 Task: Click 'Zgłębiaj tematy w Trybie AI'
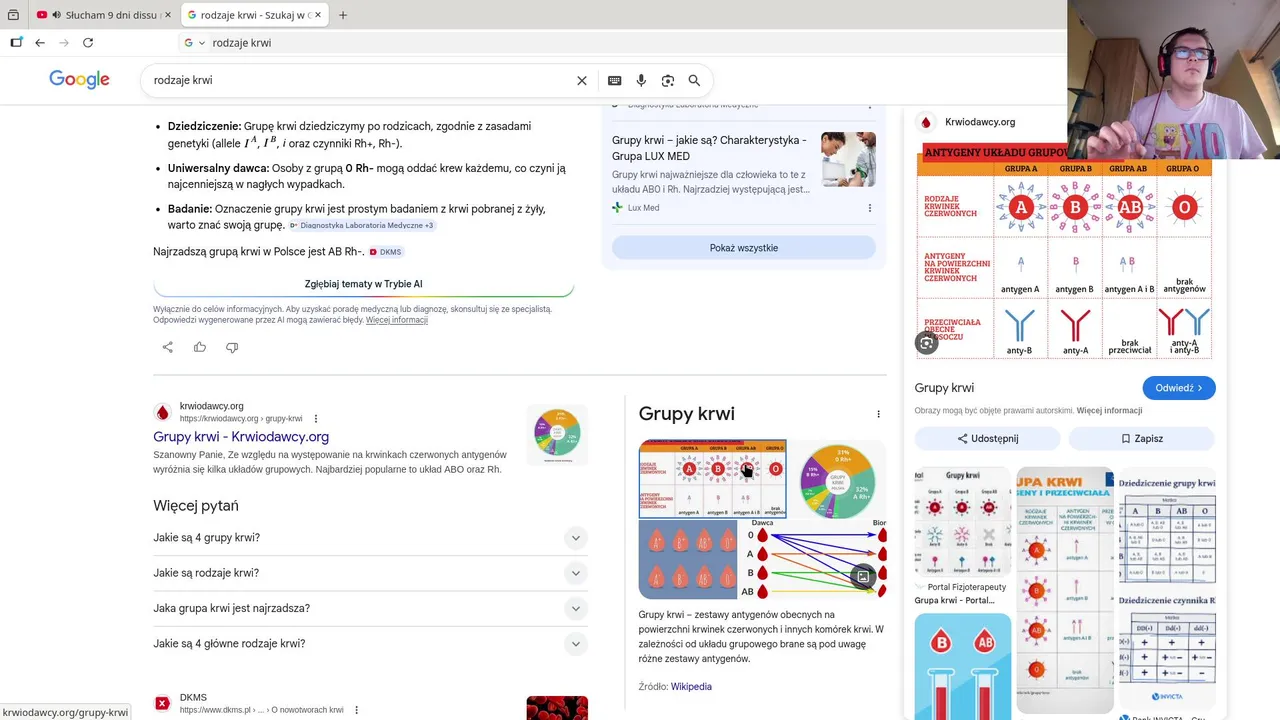click(364, 284)
